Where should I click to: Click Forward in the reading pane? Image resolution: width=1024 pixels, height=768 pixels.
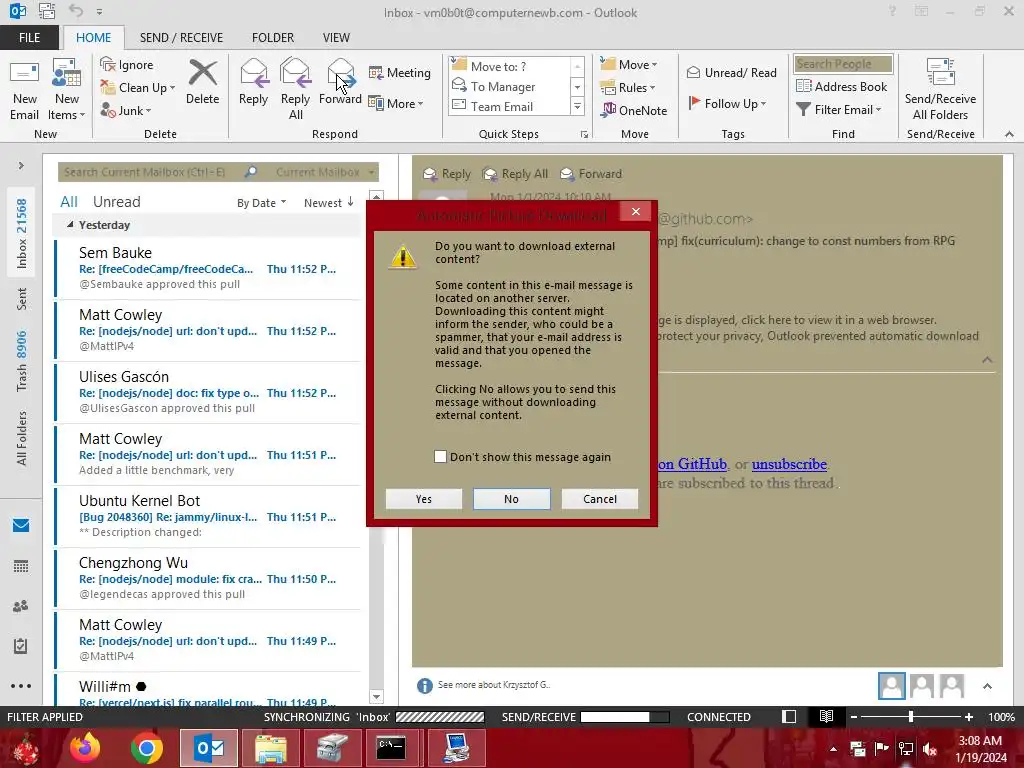(x=591, y=174)
